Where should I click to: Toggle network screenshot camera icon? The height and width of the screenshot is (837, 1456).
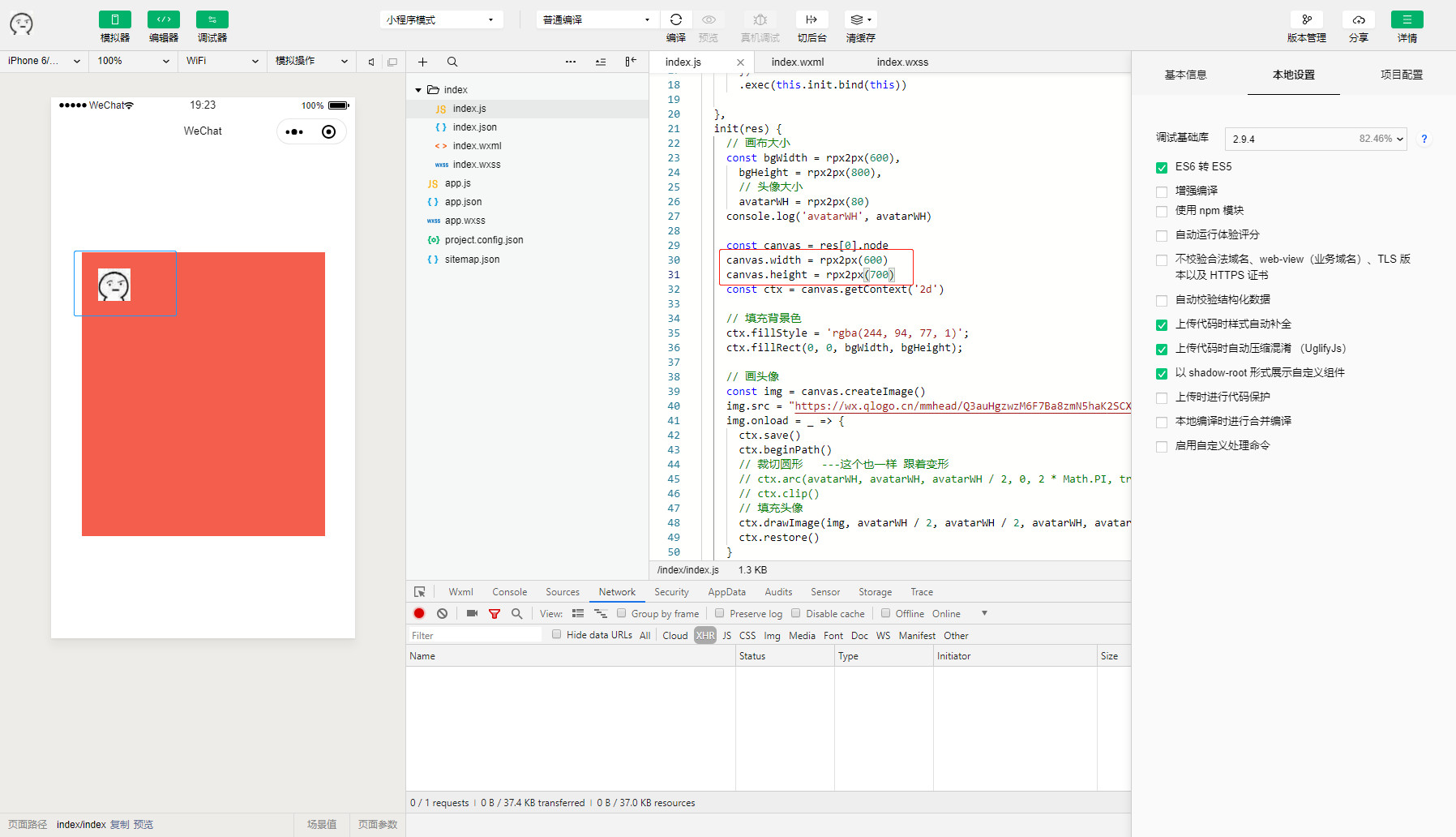tap(472, 613)
